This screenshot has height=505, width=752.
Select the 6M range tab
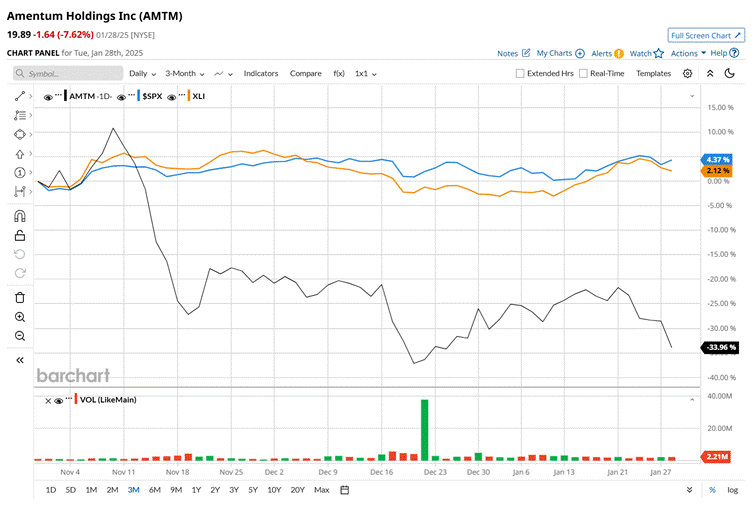[x=154, y=490]
